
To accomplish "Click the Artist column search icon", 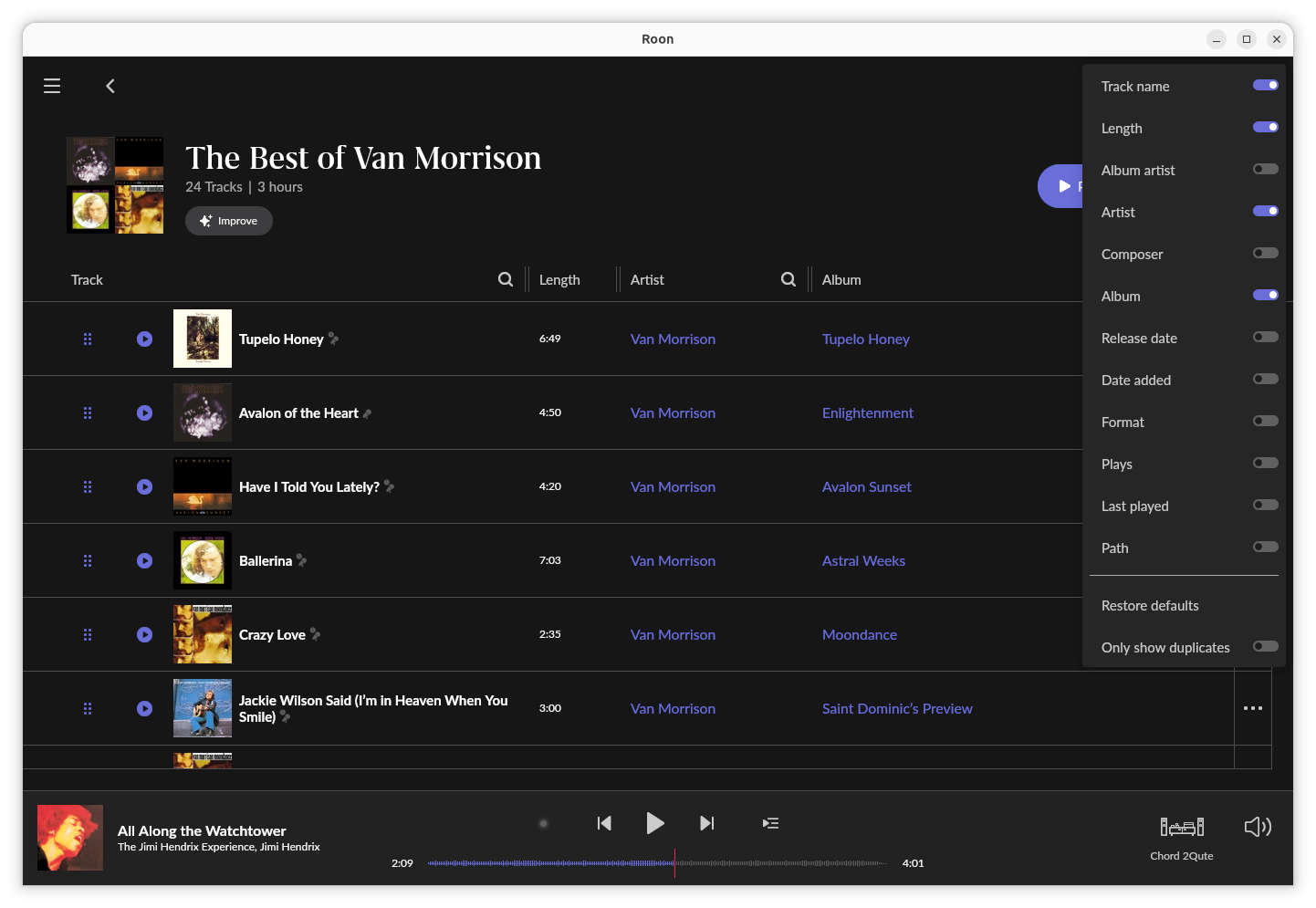I will coord(789,279).
